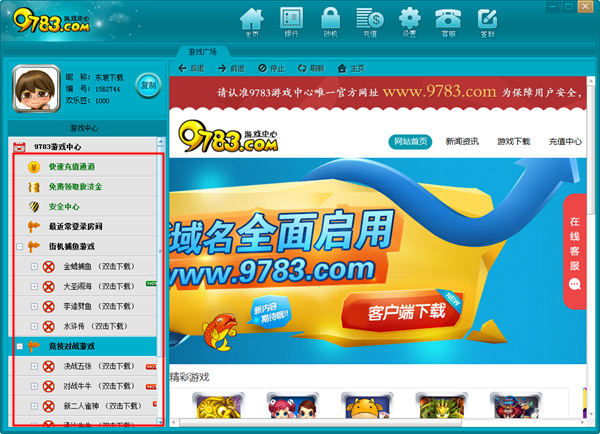Image resolution: width=600 pixels, height=434 pixels.
Task: Click the gold stack icon for 免费领取救济金
Action: (34, 187)
